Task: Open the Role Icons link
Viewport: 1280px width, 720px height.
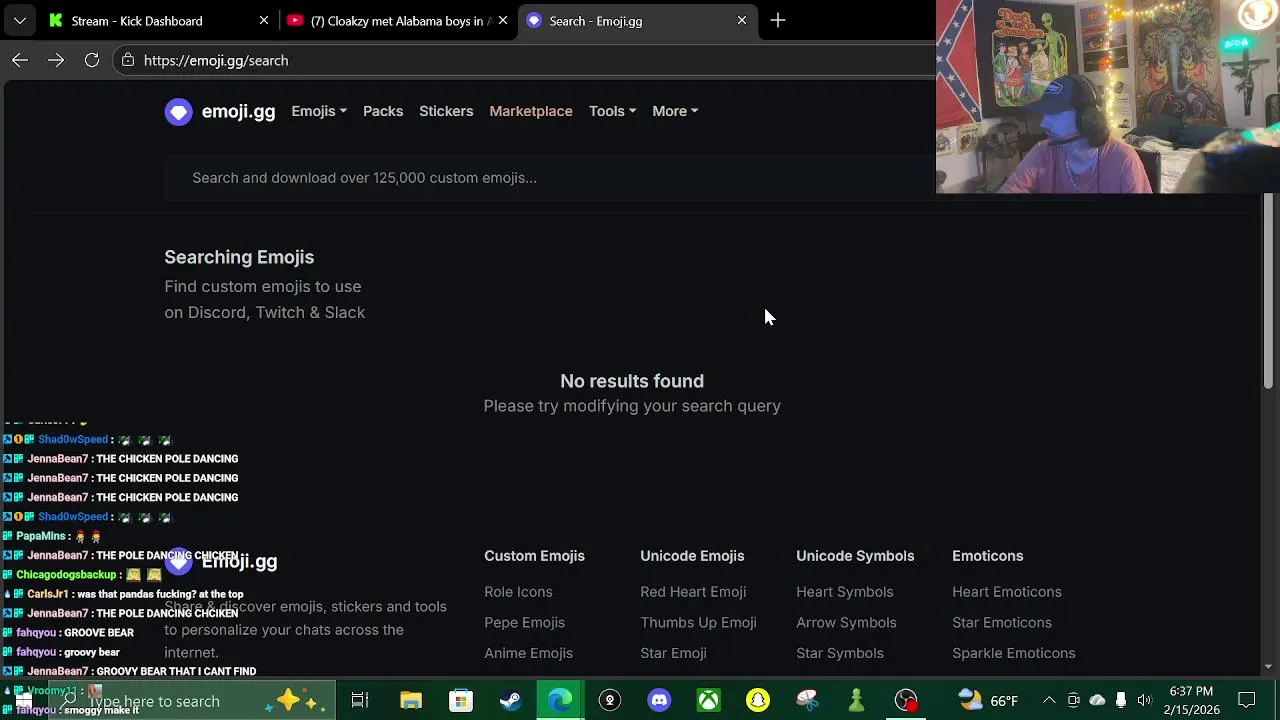Action: click(518, 592)
